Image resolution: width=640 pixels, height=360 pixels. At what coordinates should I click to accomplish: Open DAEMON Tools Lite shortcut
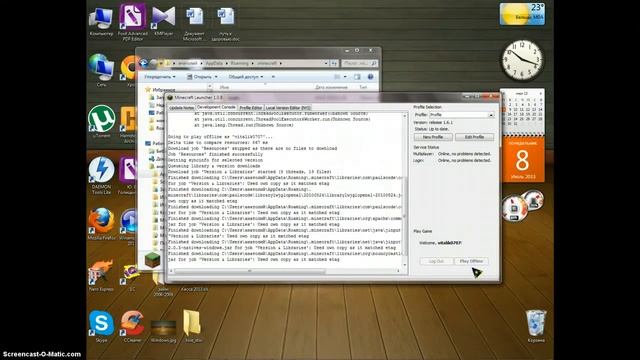pyautogui.click(x=101, y=175)
